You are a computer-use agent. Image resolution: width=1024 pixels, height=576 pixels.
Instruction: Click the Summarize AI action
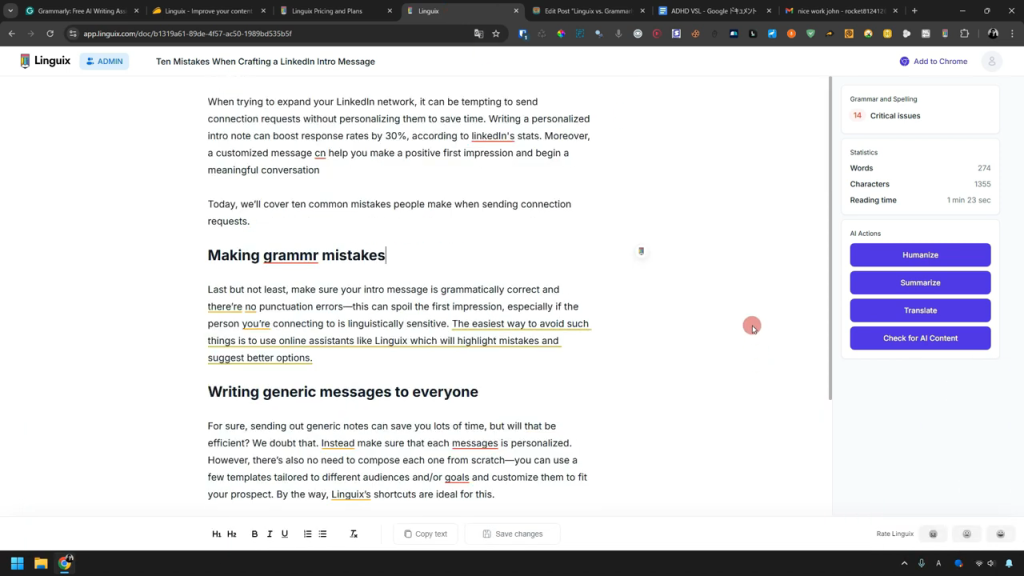coord(920,283)
